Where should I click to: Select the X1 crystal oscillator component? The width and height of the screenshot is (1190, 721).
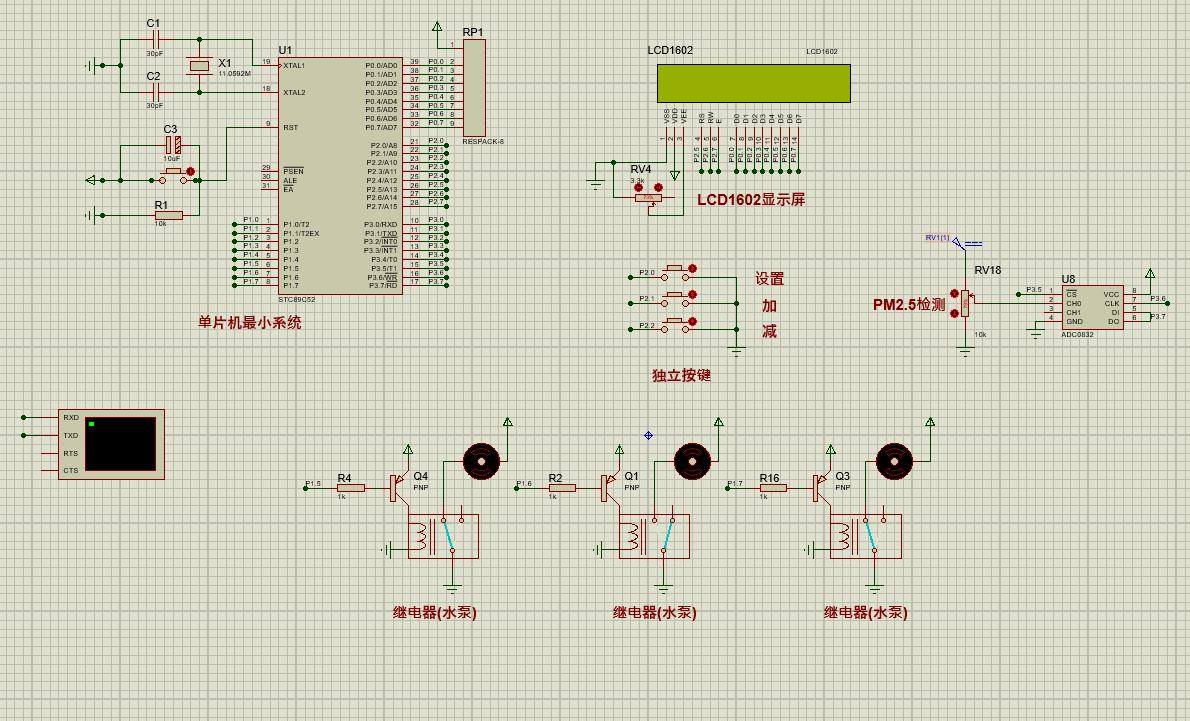[x=200, y=66]
